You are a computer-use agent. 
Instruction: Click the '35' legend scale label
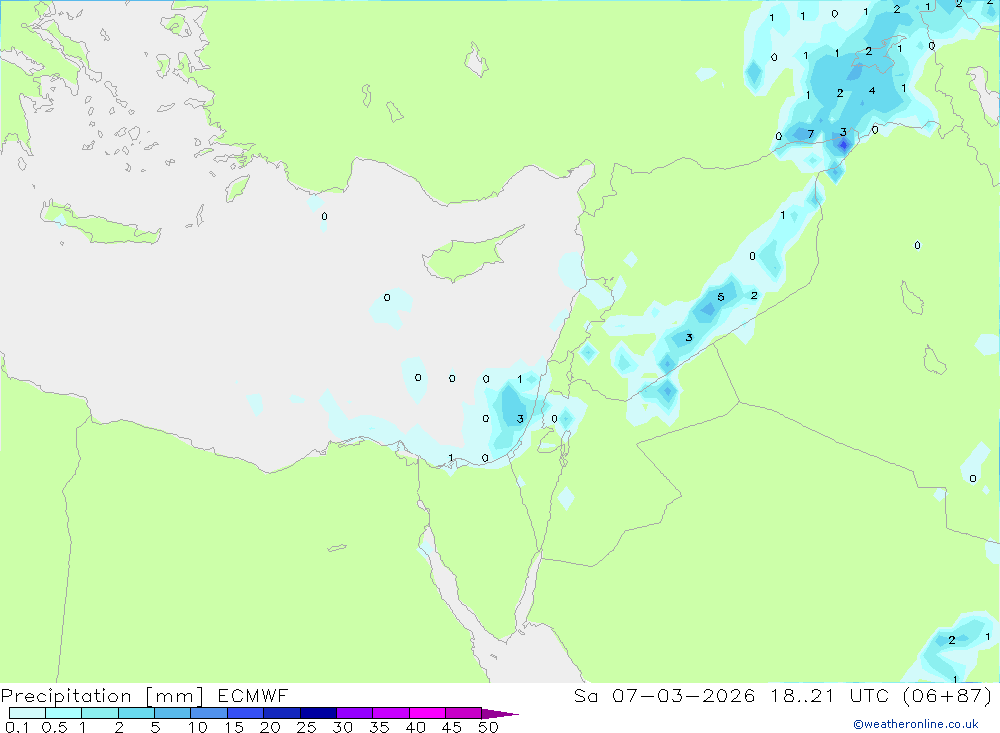379,727
